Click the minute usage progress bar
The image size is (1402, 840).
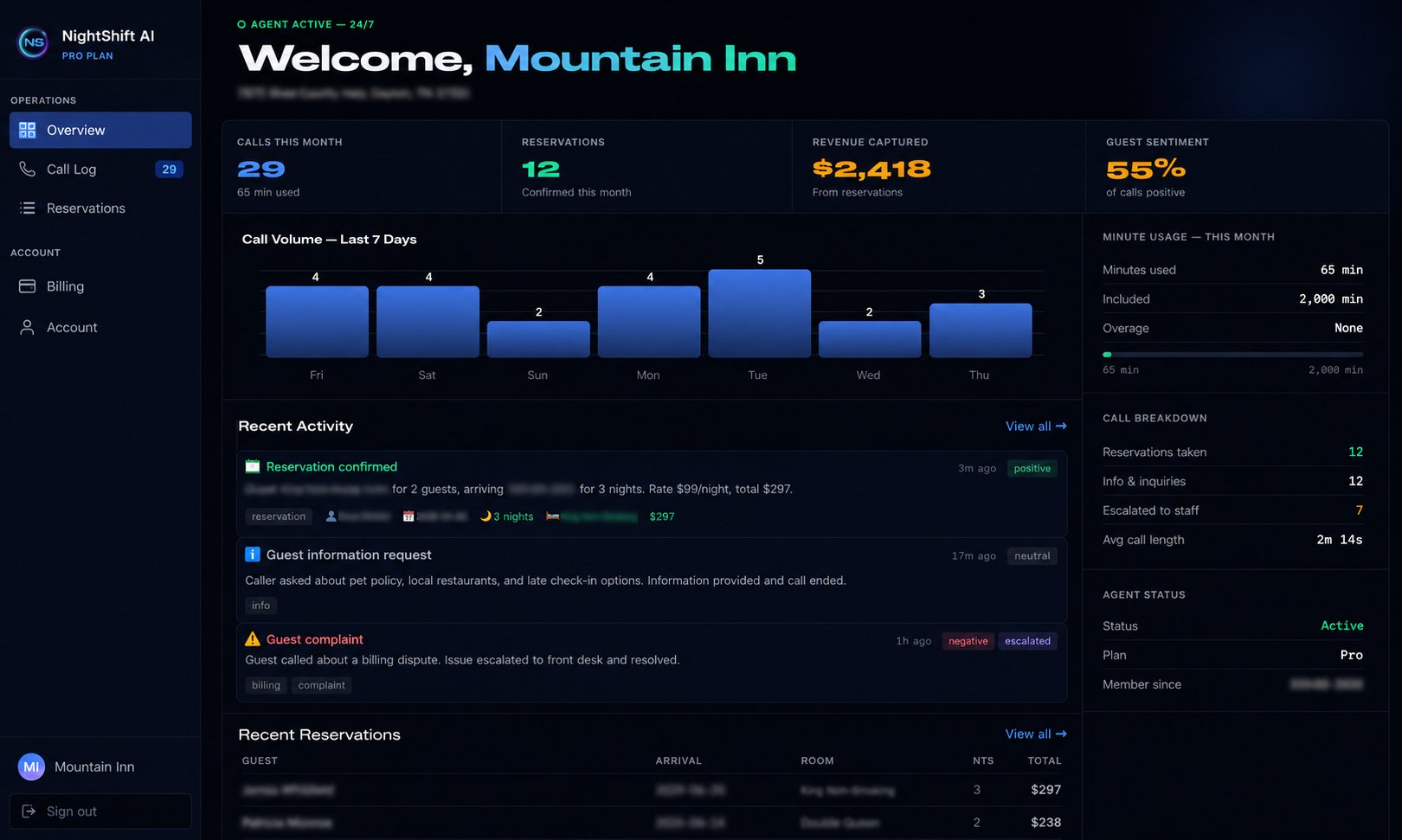click(x=1232, y=354)
